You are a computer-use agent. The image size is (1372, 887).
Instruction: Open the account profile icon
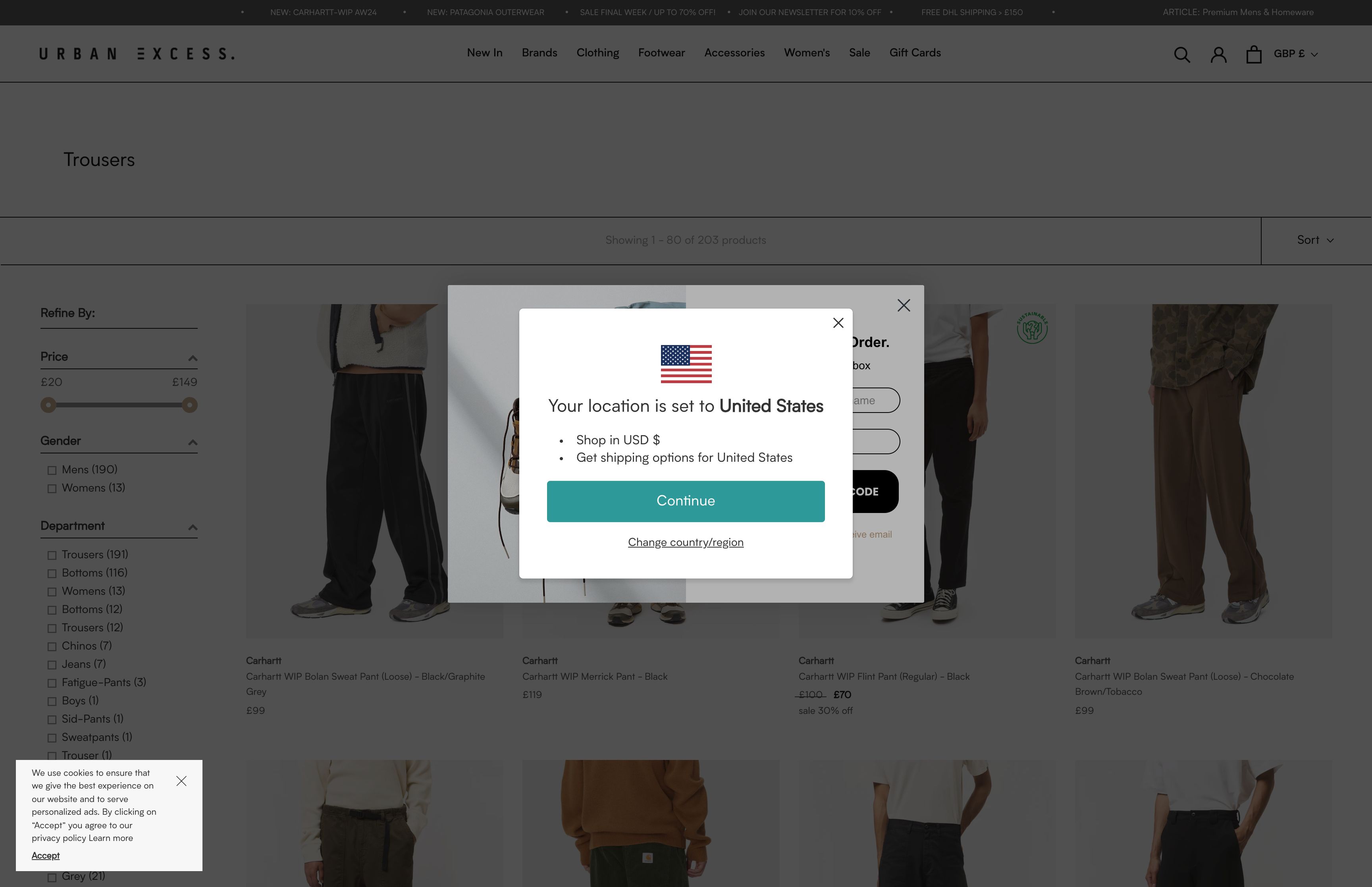1218,54
